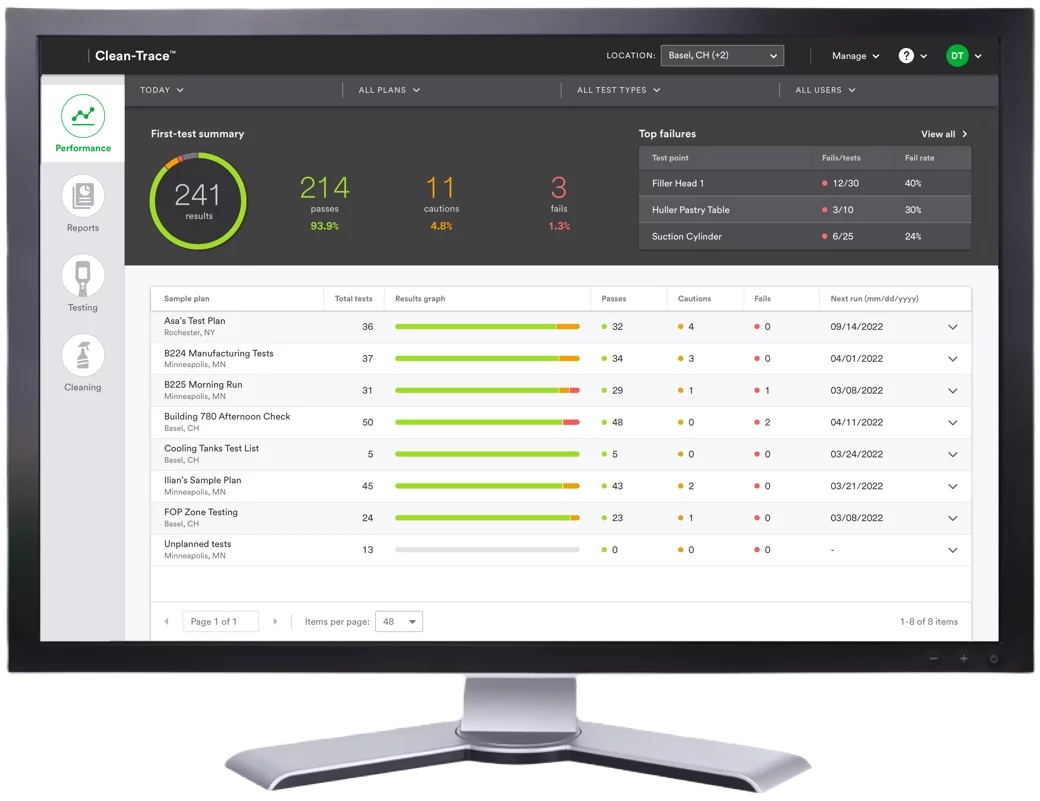Screen dimensions: 1040x801
Task: Go to Testing sidebar icon
Action: click(83, 275)
